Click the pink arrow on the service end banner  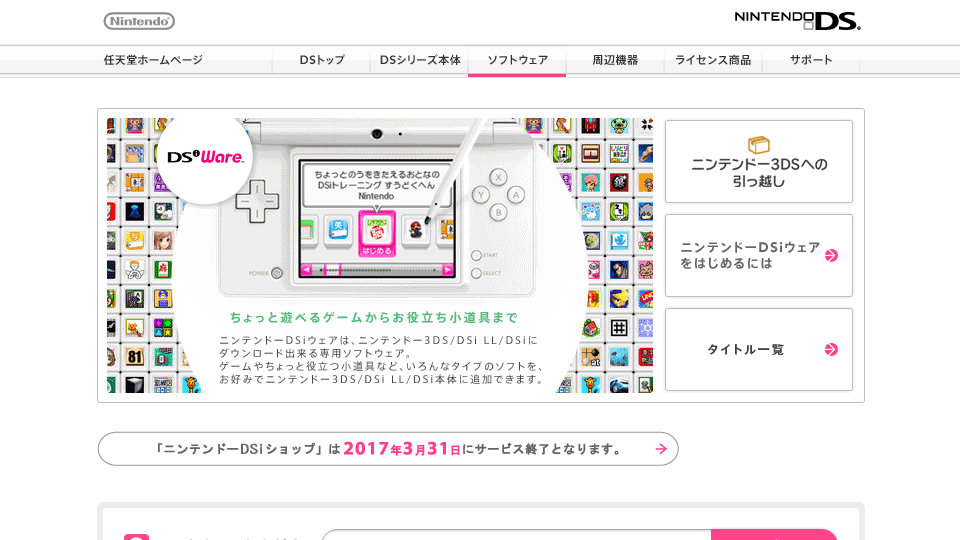pyautogui.click(x=661, y=449)
